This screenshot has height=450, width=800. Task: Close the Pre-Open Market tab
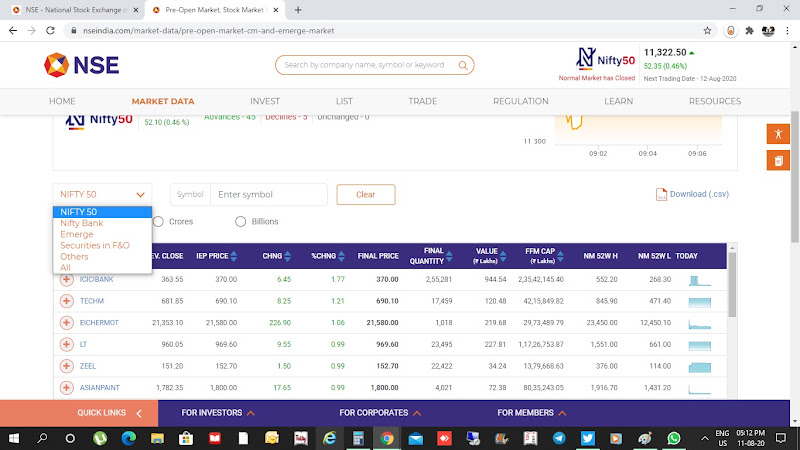276,10
